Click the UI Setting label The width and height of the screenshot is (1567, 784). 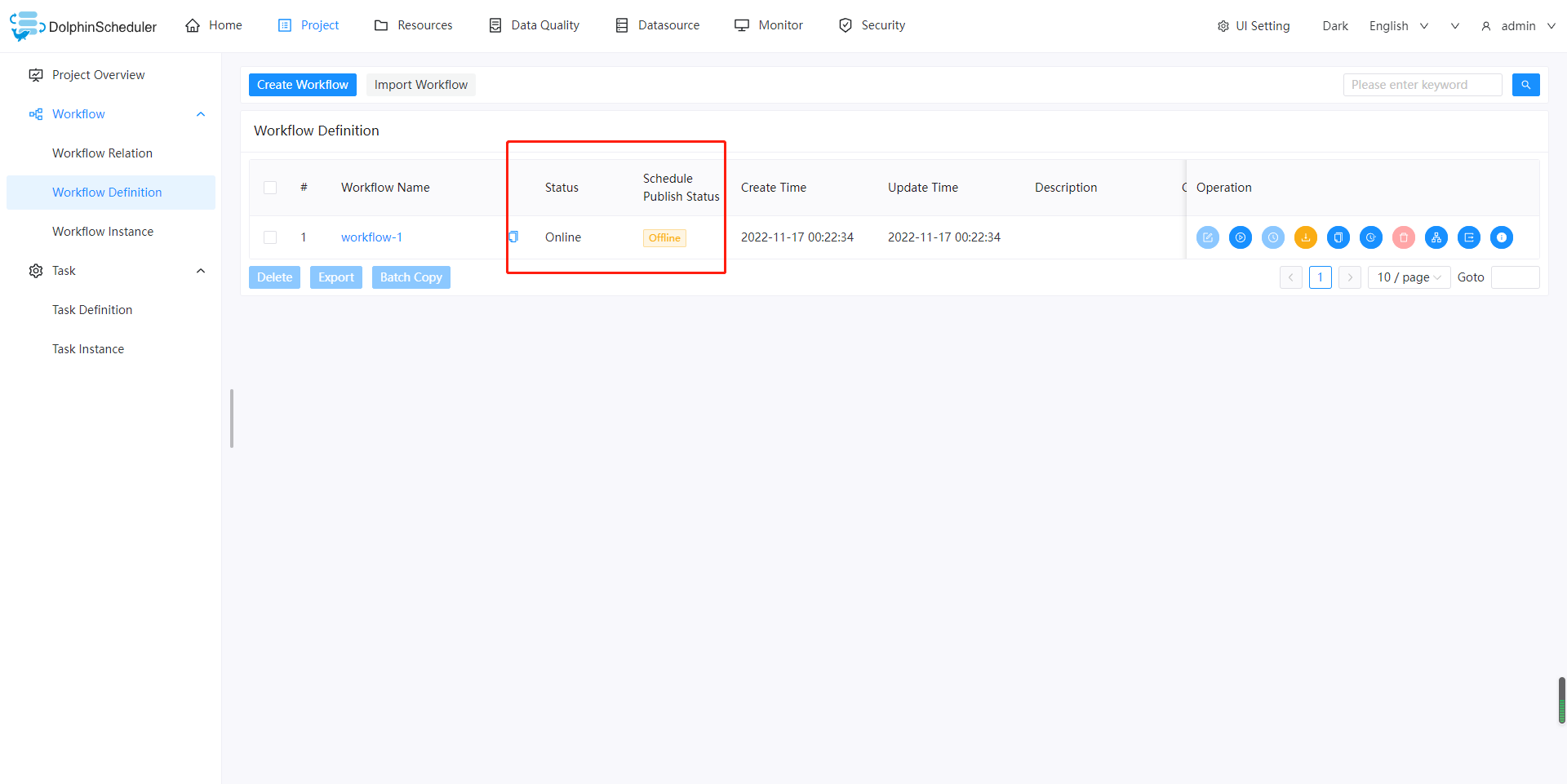[x=1263, y=26]
